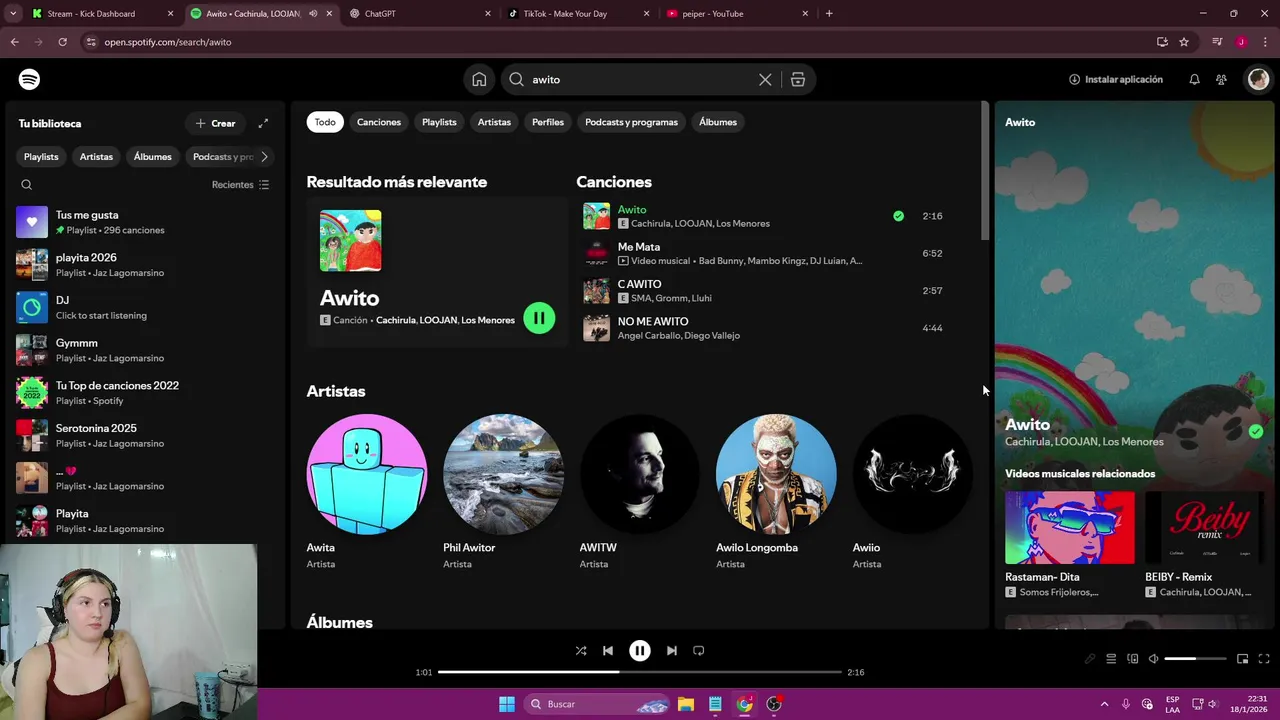The height and width of the screenshot is (720, 1280).
Task: Open the C AWITO song row
Action: (763, 291)
